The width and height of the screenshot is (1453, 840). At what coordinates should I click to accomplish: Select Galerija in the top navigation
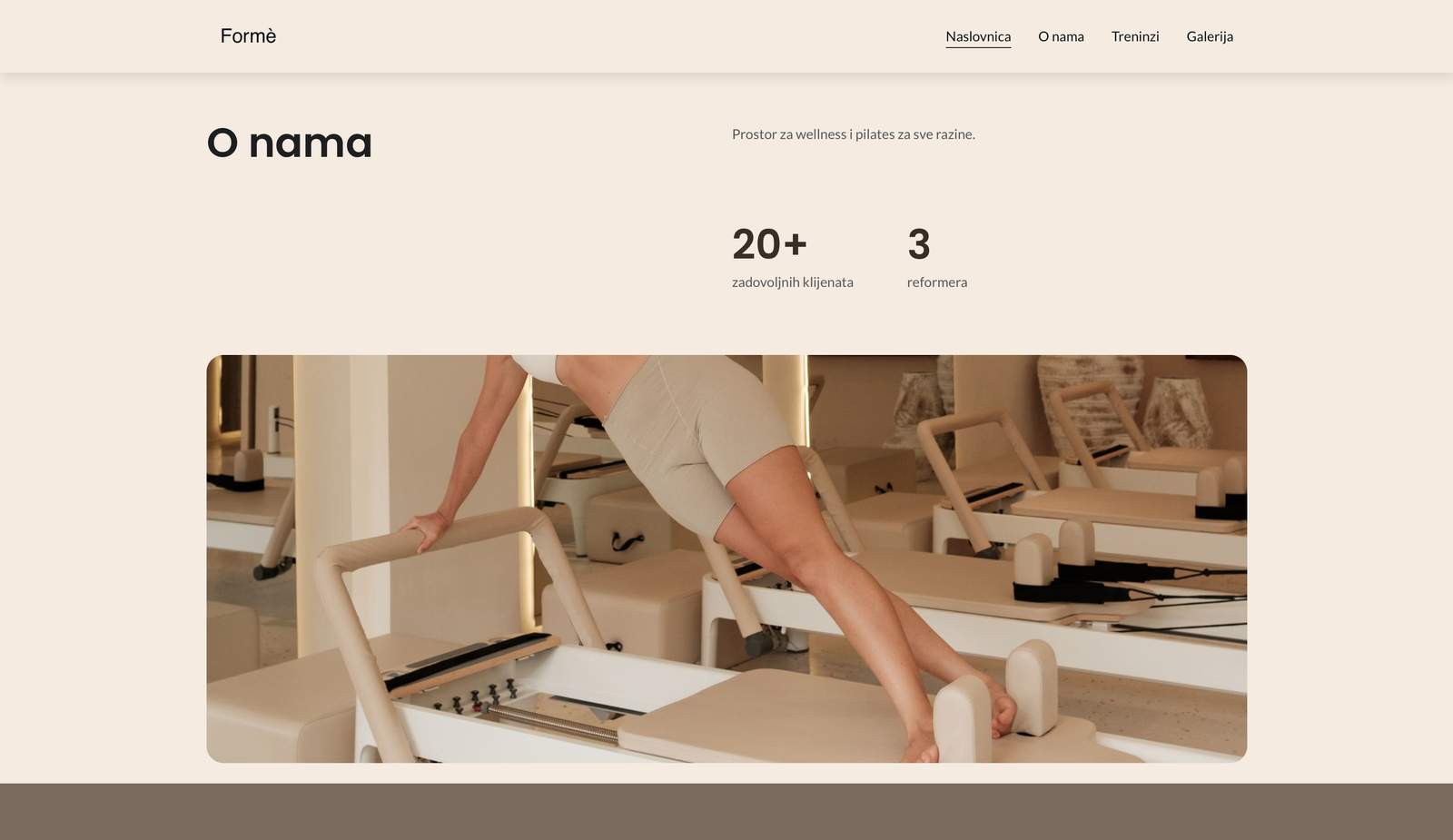coord(1210,36)
